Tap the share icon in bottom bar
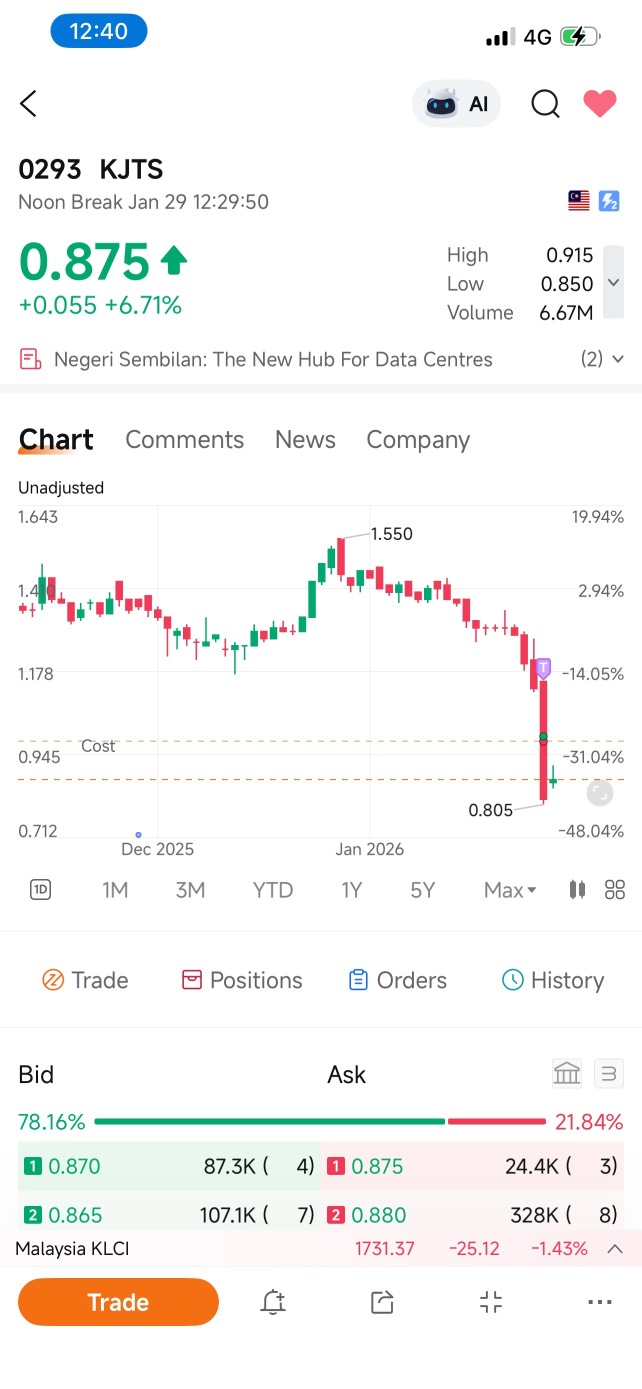 point(382,1302)
